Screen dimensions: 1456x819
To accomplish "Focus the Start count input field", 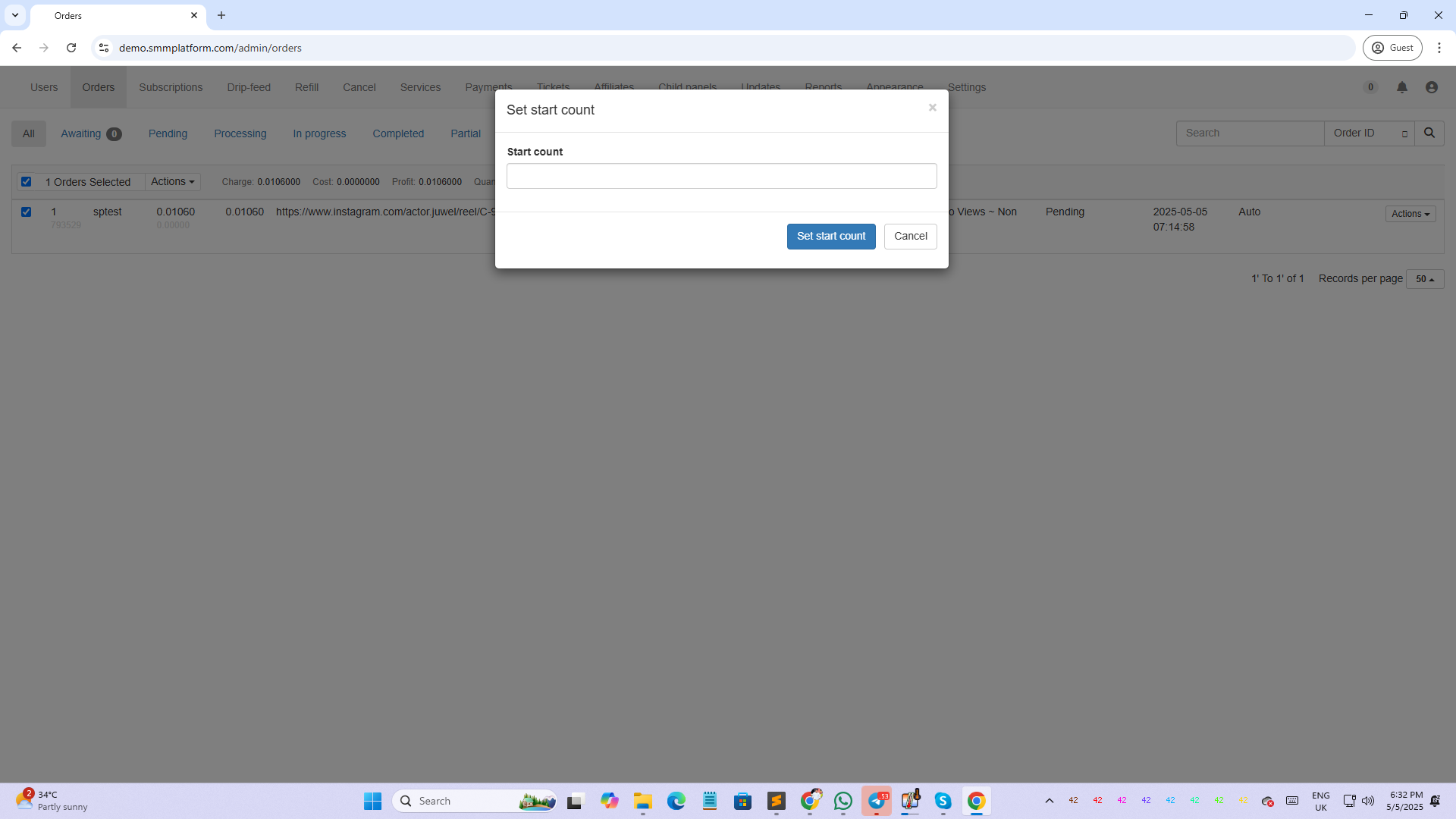I will click(x=721, y=177).
